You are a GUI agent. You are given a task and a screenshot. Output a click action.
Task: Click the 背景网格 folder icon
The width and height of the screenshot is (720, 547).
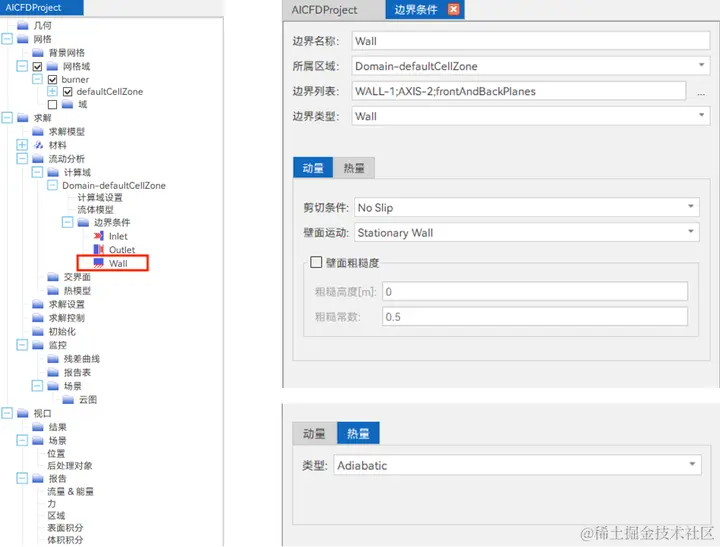point(38,53)
